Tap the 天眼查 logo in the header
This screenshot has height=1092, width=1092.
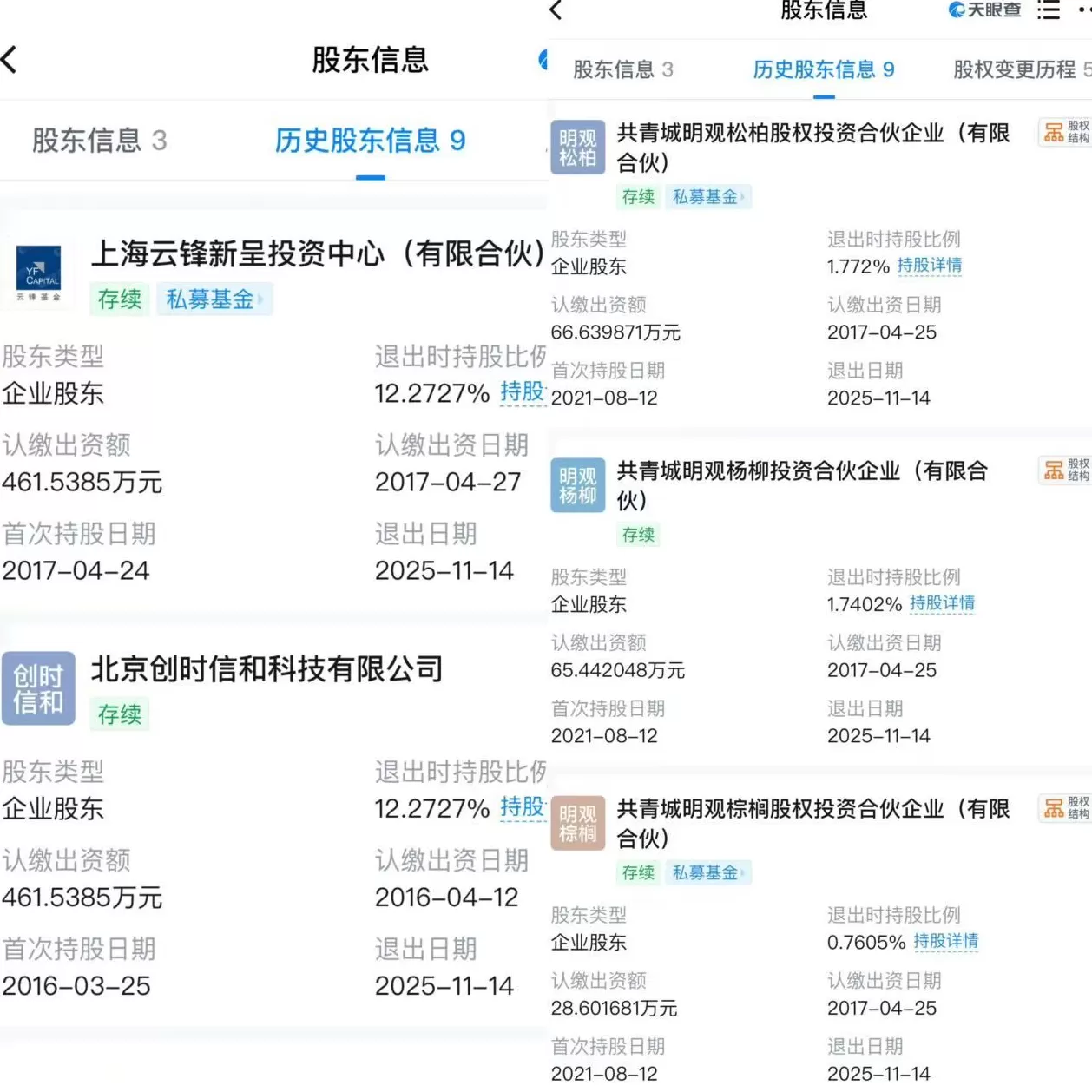pyautogui.click(x=985, y=11)
